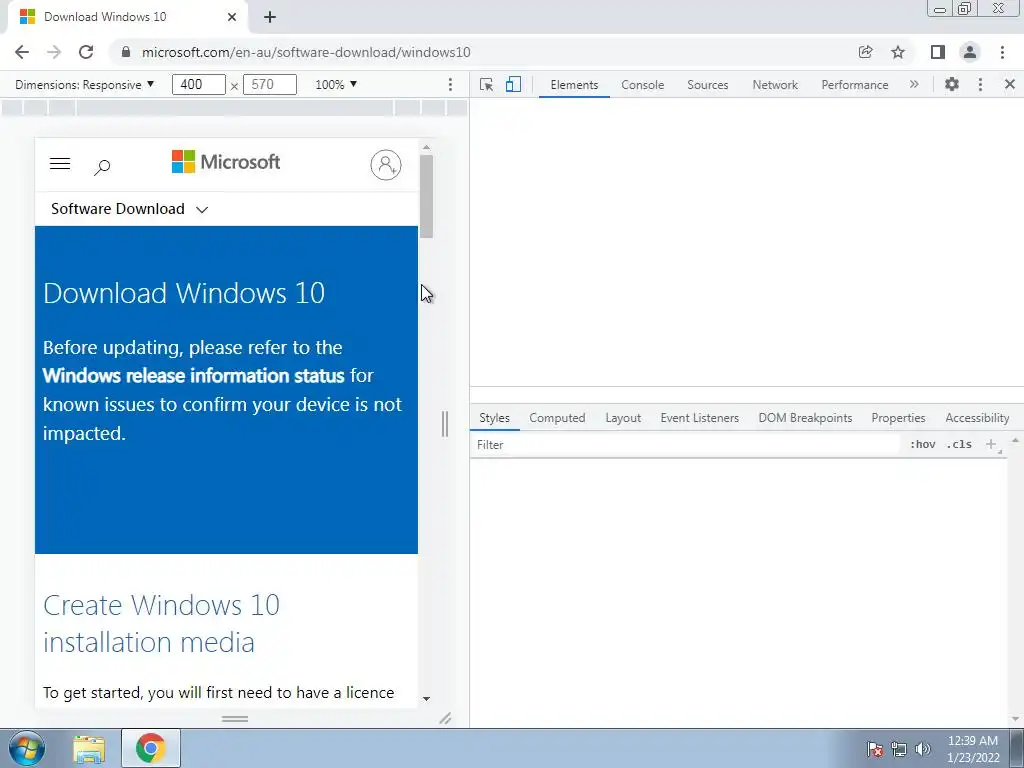Viewport: 1024px width, 768px height.
Task: Open Dimensions Responsive dropdown
Action: (x=84, y=84)
